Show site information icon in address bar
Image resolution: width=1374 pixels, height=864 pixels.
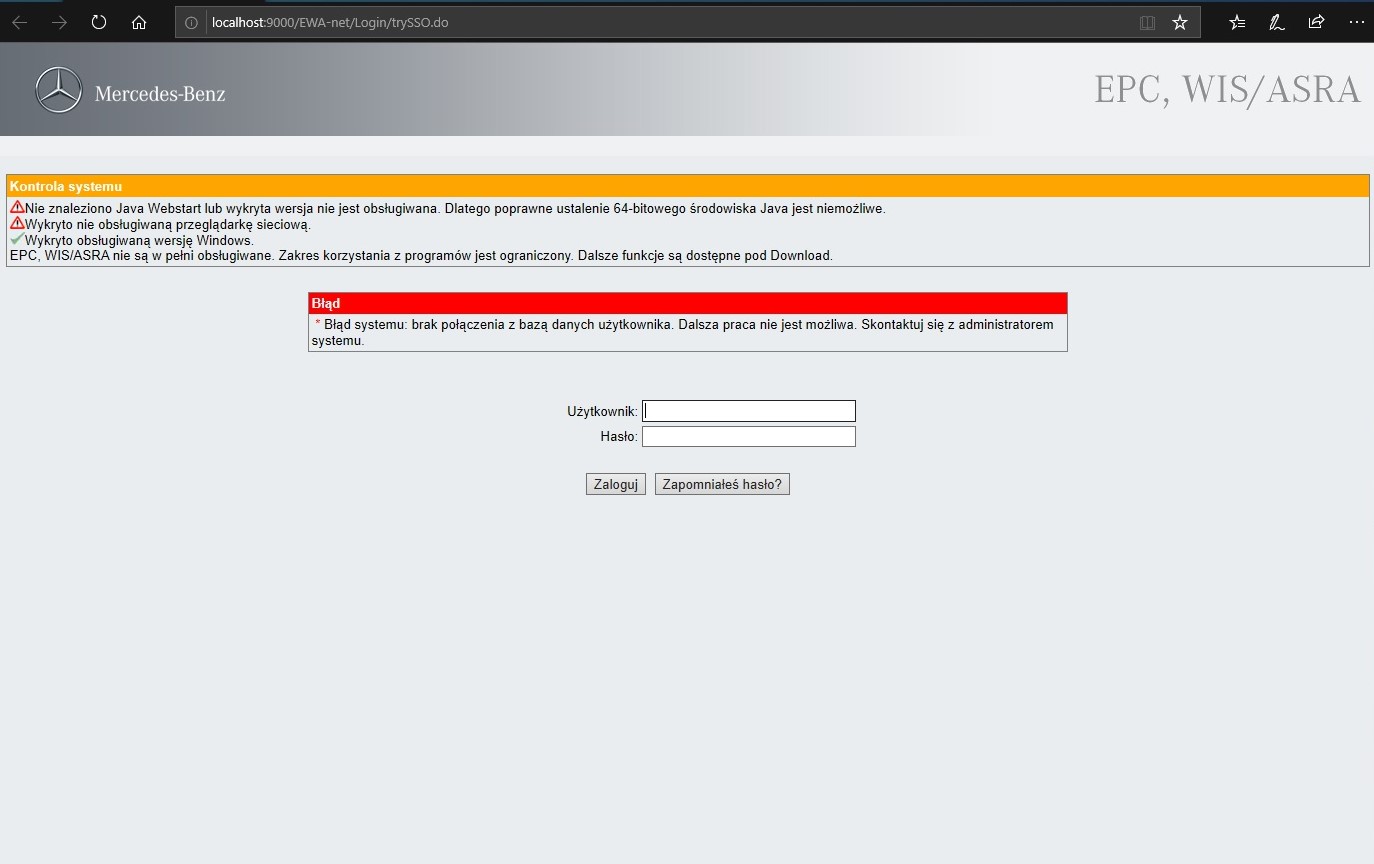192,22
